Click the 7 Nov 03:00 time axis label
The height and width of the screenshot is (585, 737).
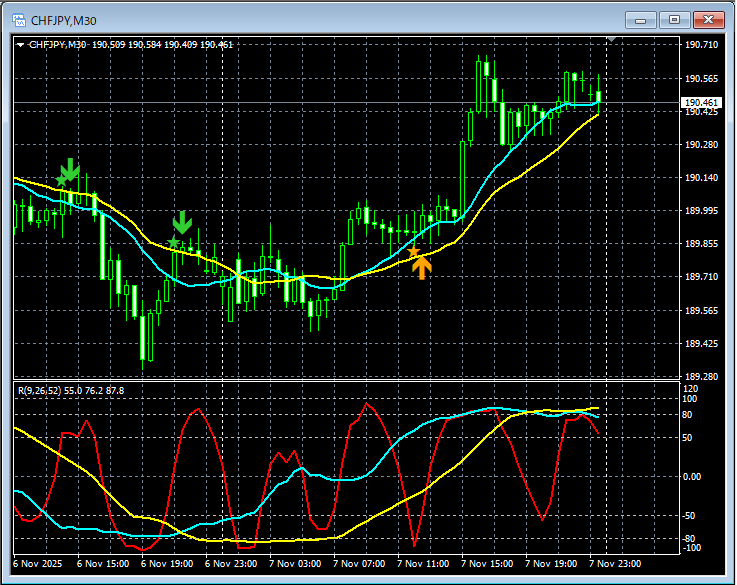click(x=295, y=563)
